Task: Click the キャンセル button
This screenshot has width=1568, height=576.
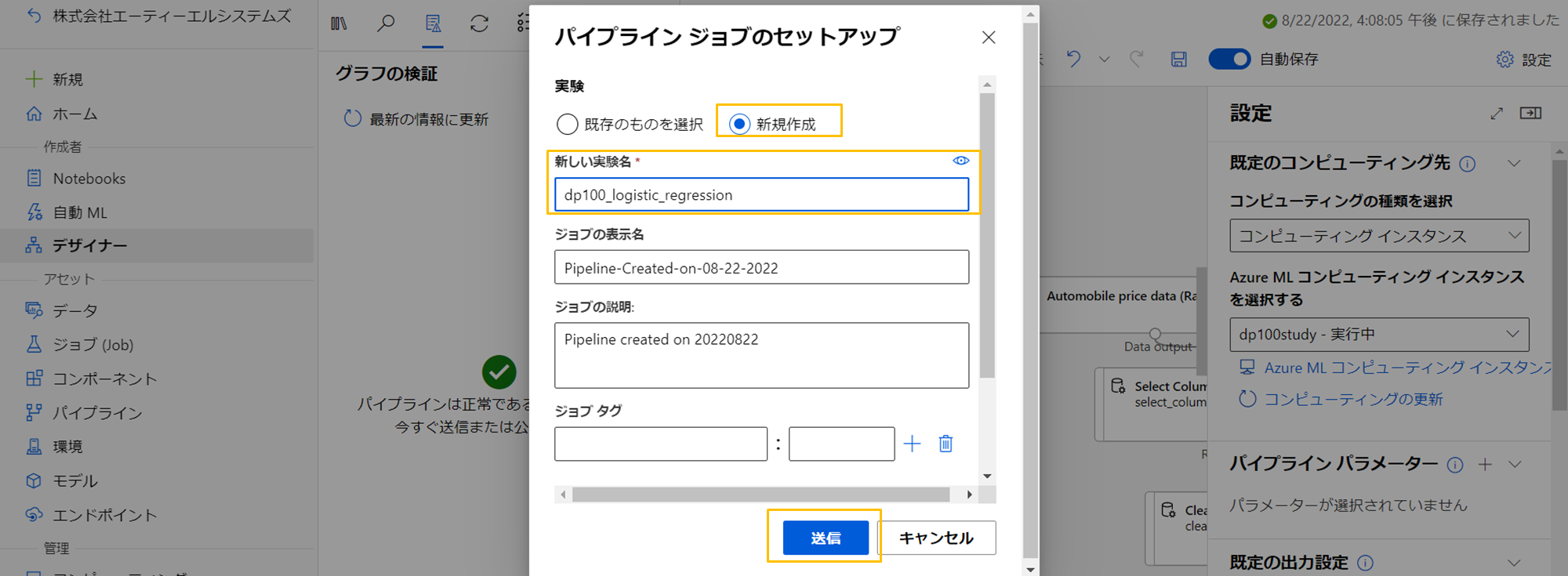Action: coord(936,538)
